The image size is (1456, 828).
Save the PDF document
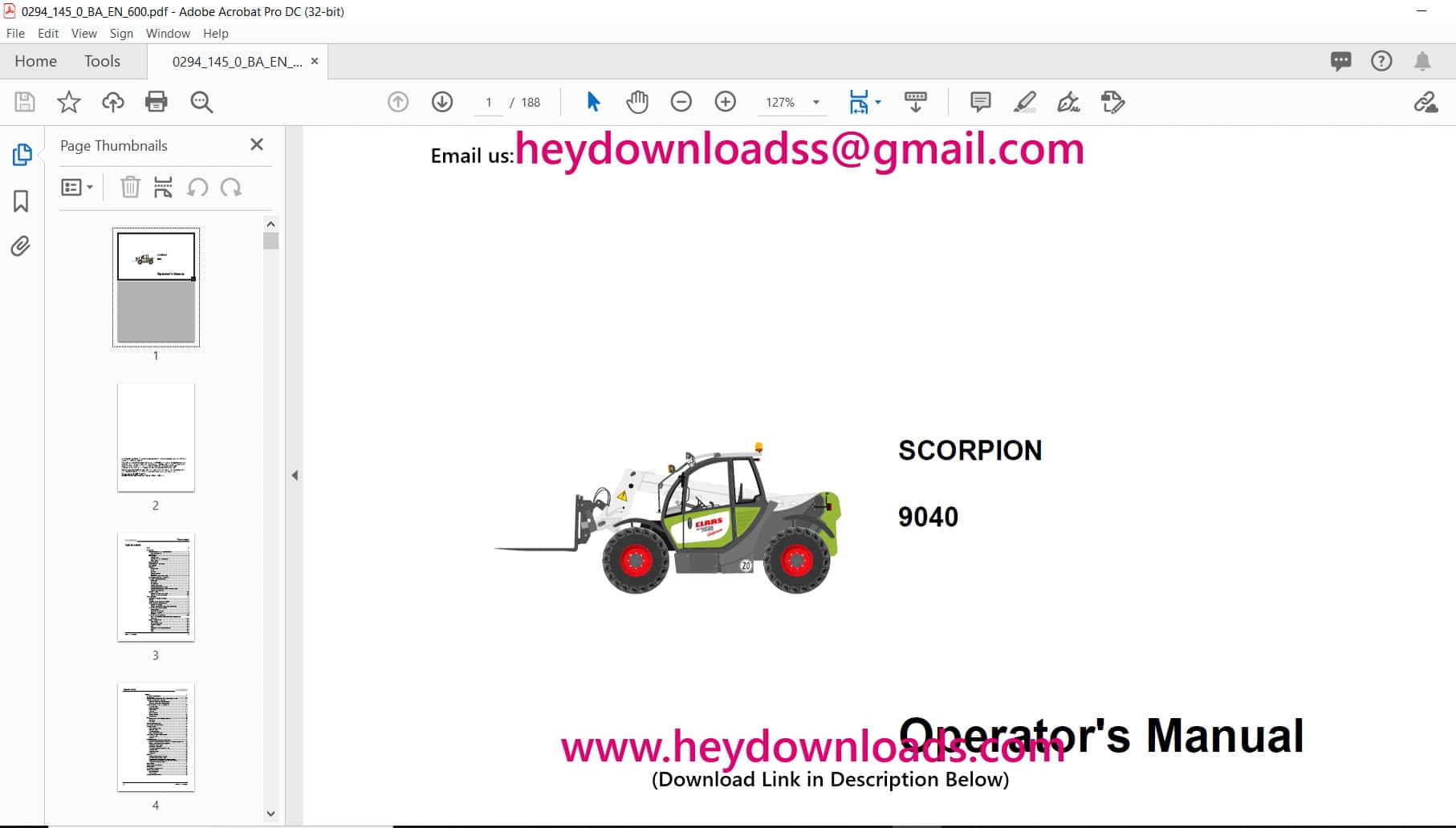pyautogui.click(x=24, y=102)
